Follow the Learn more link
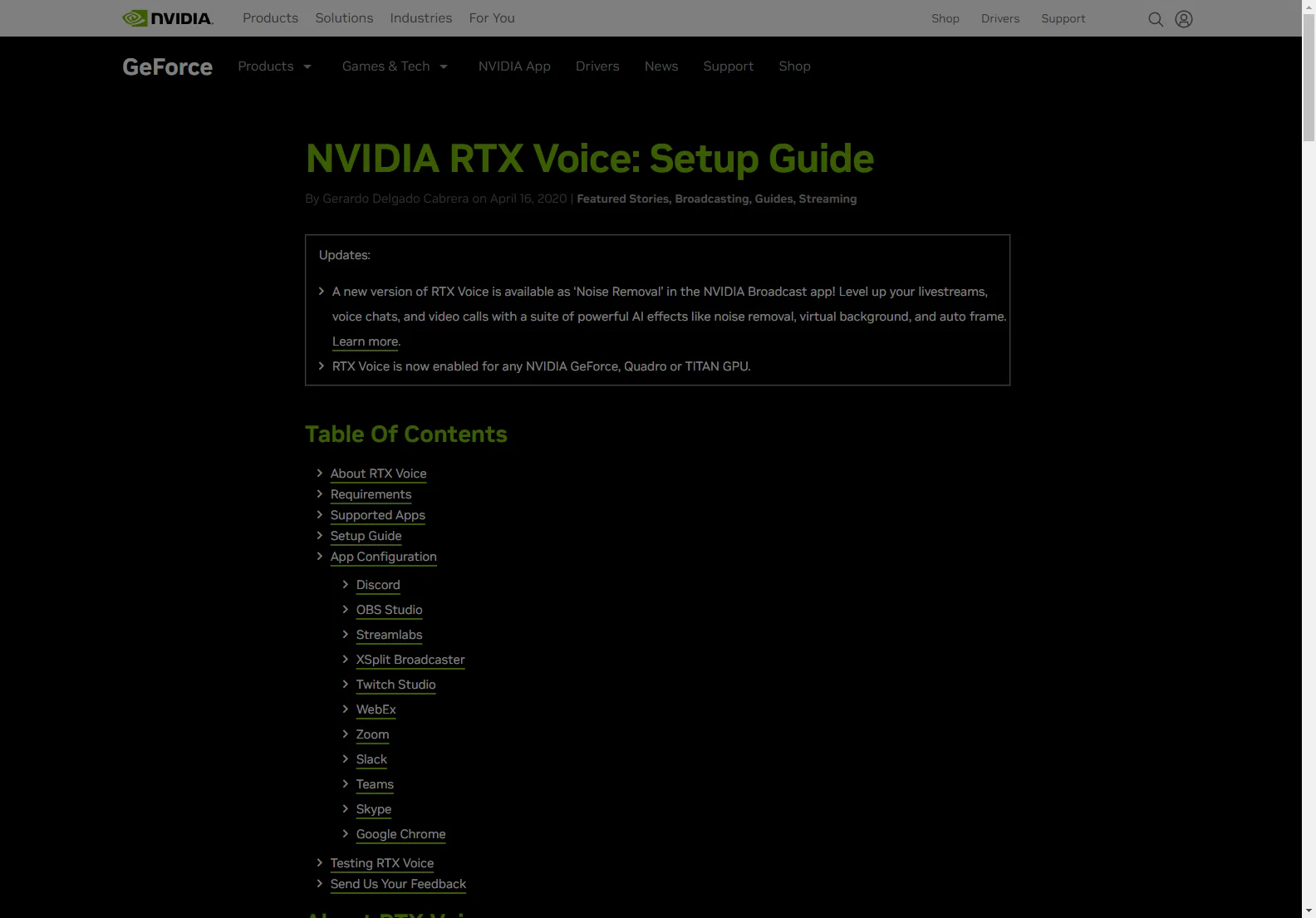Image resolution: width=1316 pixels, height=918 pixels. (365, 341)
